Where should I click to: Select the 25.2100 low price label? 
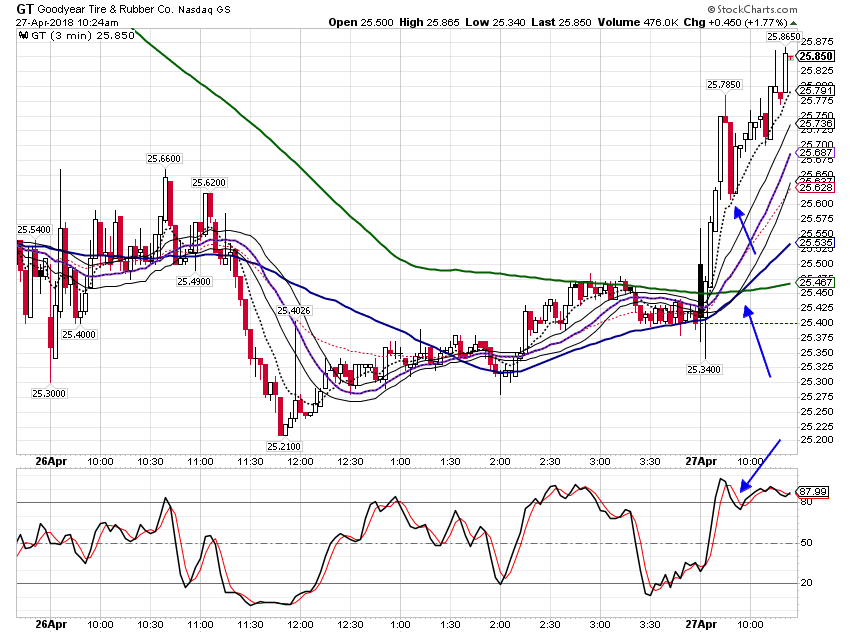(284, 446)
